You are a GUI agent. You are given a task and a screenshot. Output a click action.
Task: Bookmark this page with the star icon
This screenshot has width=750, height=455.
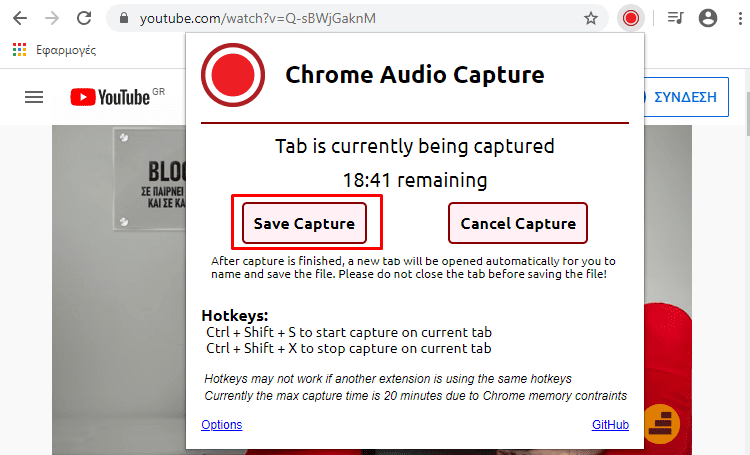pos(591,18)
